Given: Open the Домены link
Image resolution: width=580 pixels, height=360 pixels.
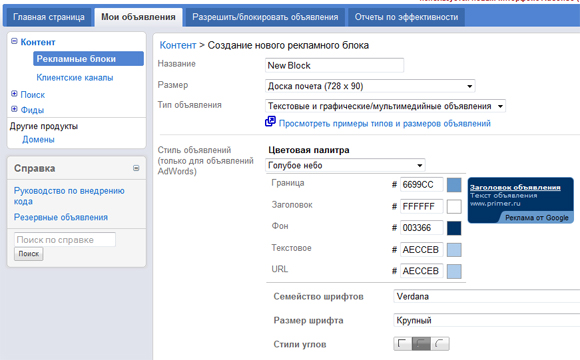Looking at the screenshot, I should pos(38,139).
